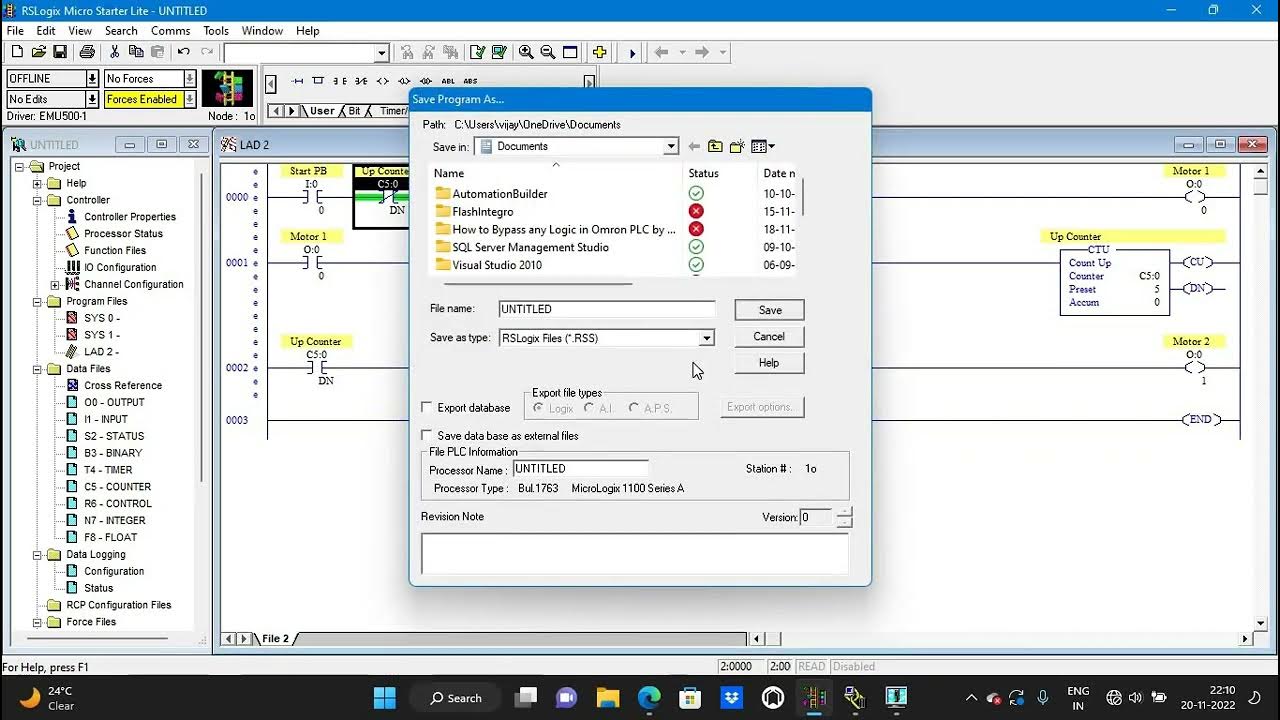Switch to the User instruction tab
This screenshot has height=720, width=1280.
point(322,111)
